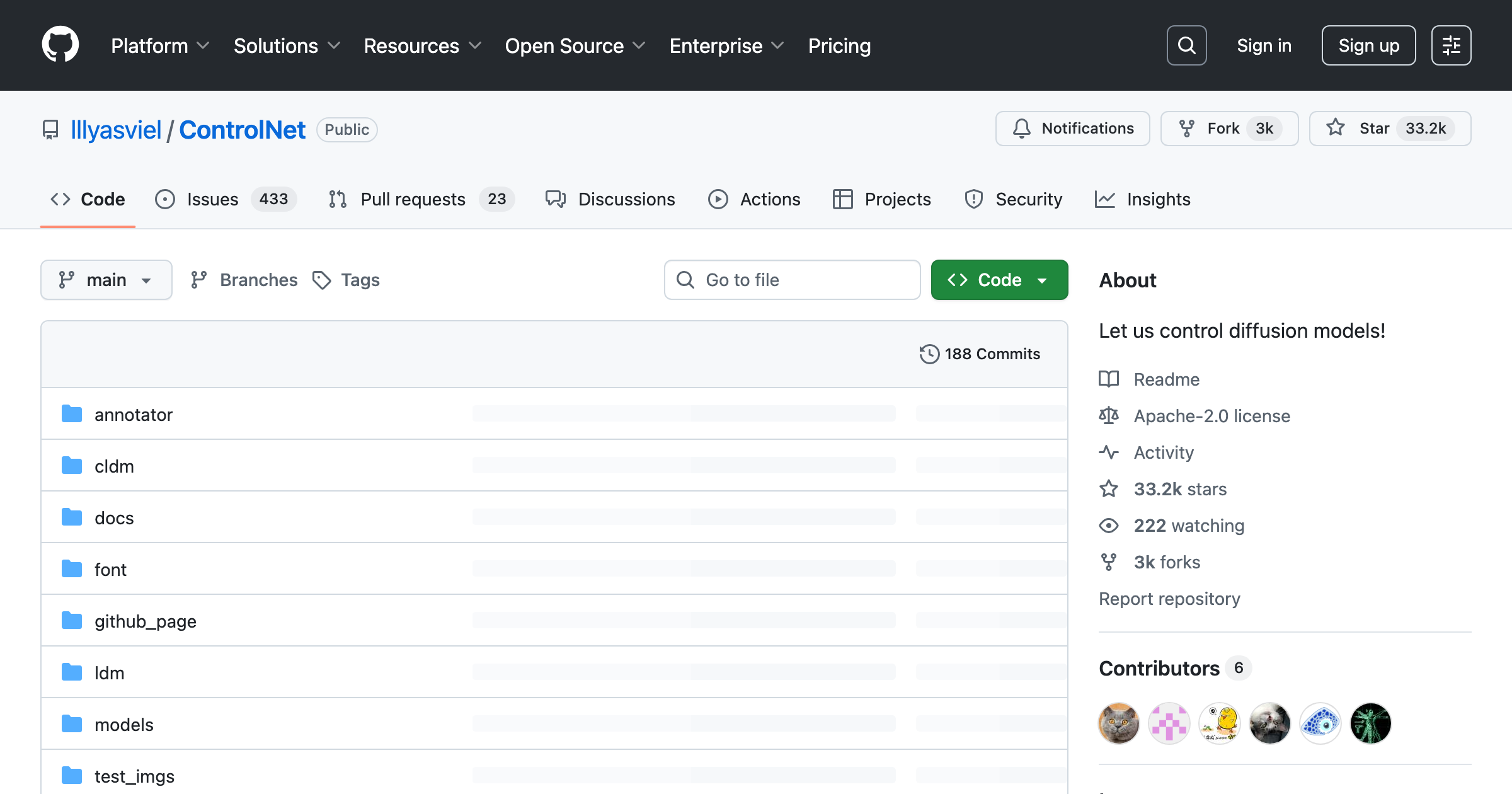This screenshot has width=1512, height=794.
Task: Click the stars icon in About
Action: [1109, 489]
